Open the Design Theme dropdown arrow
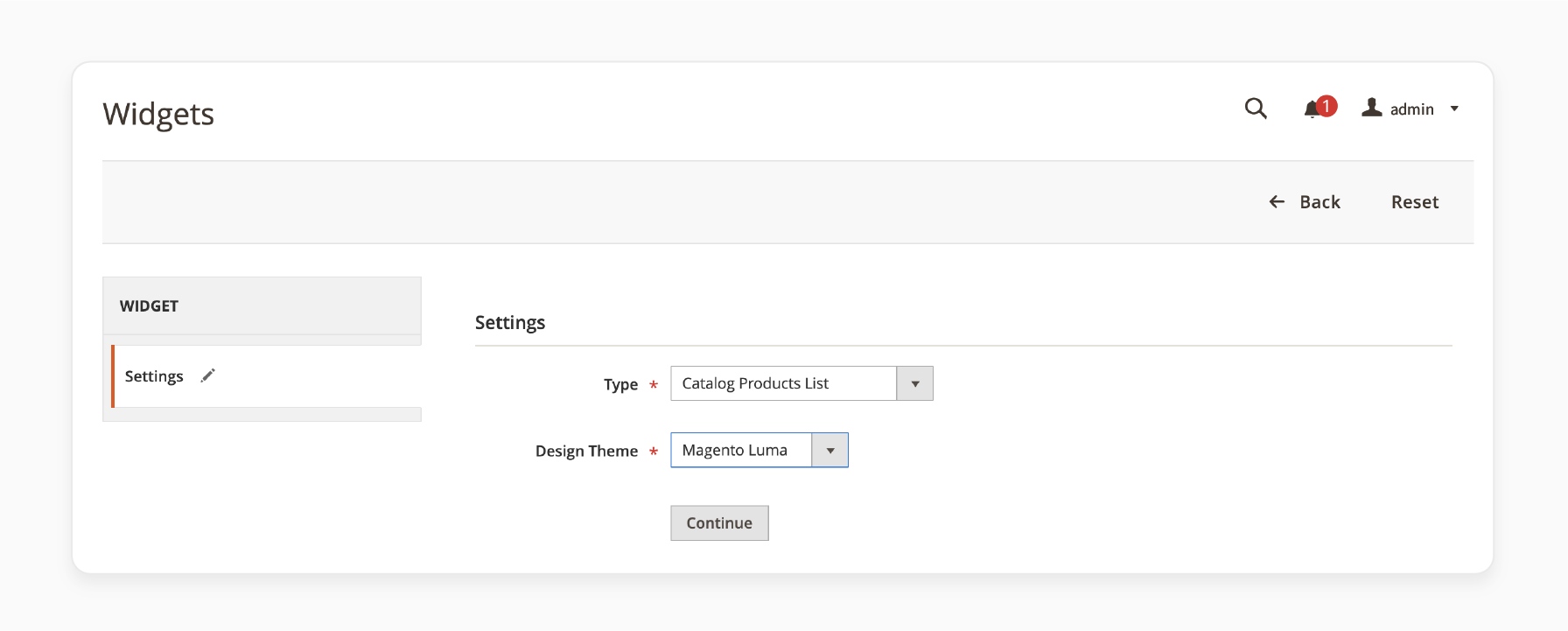 click(x=830, y=450)
